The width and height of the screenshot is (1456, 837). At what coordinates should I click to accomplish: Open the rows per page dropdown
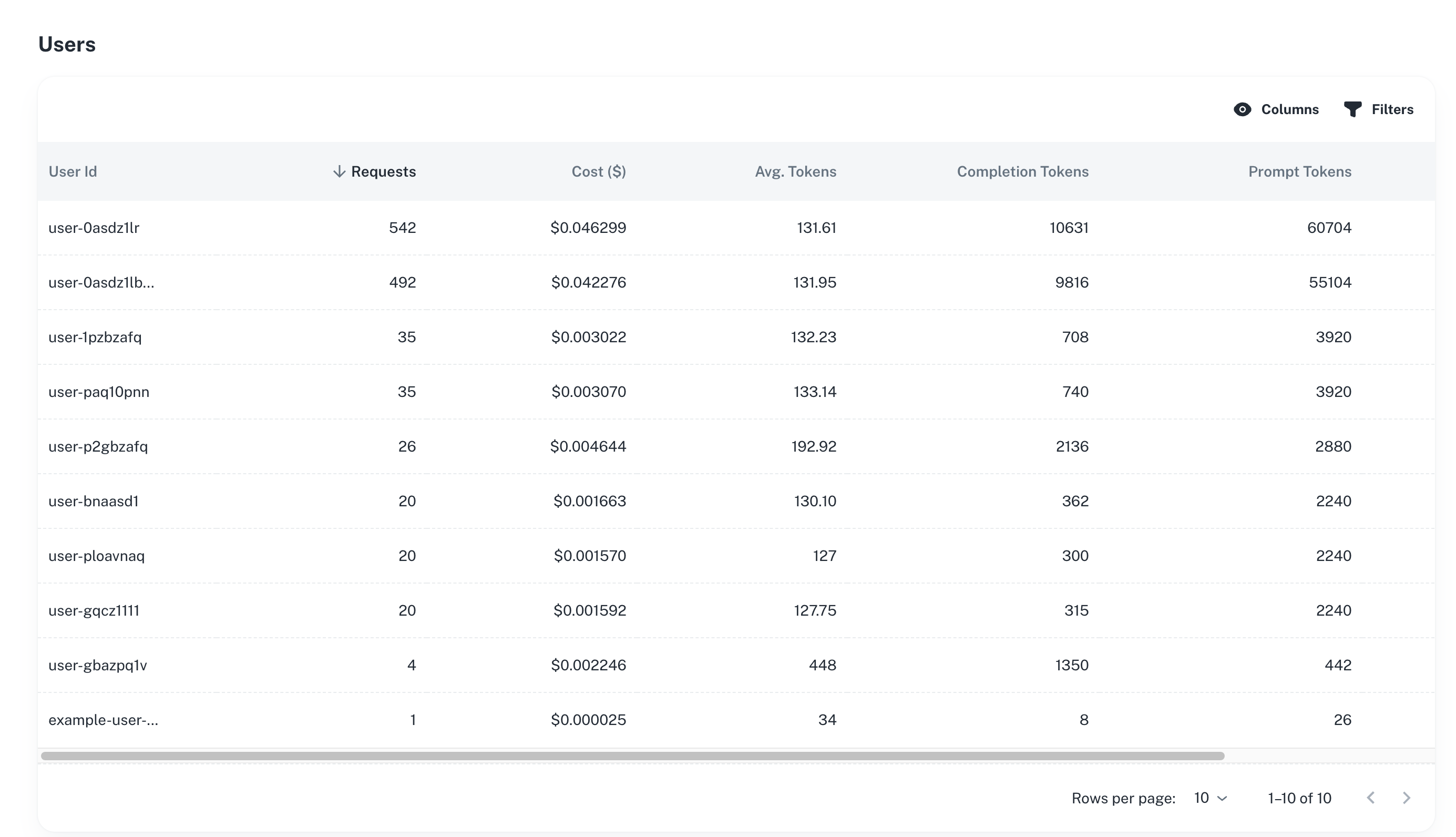click(x=1210, y=798)
